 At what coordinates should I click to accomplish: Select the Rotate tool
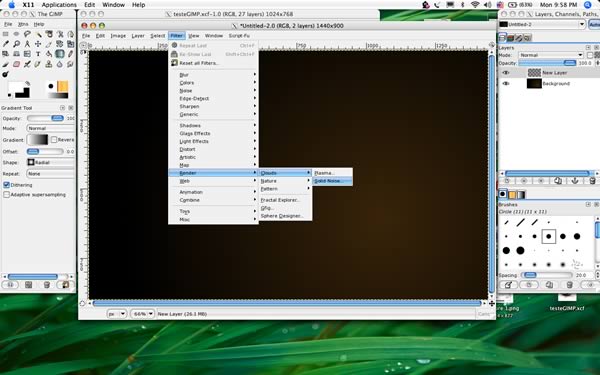click(x=60, y=44)
